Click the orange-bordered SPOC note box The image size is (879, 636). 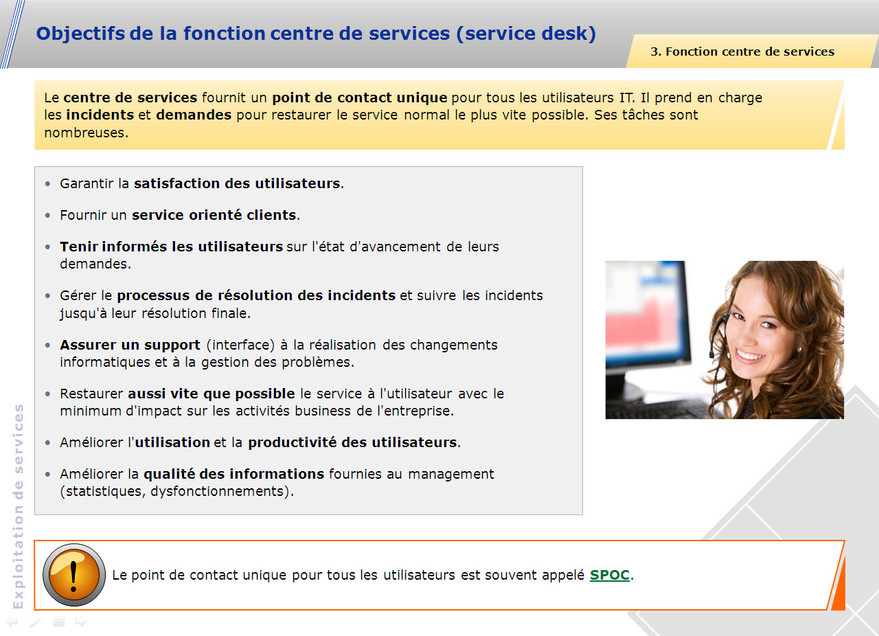[x=440, y=590]
